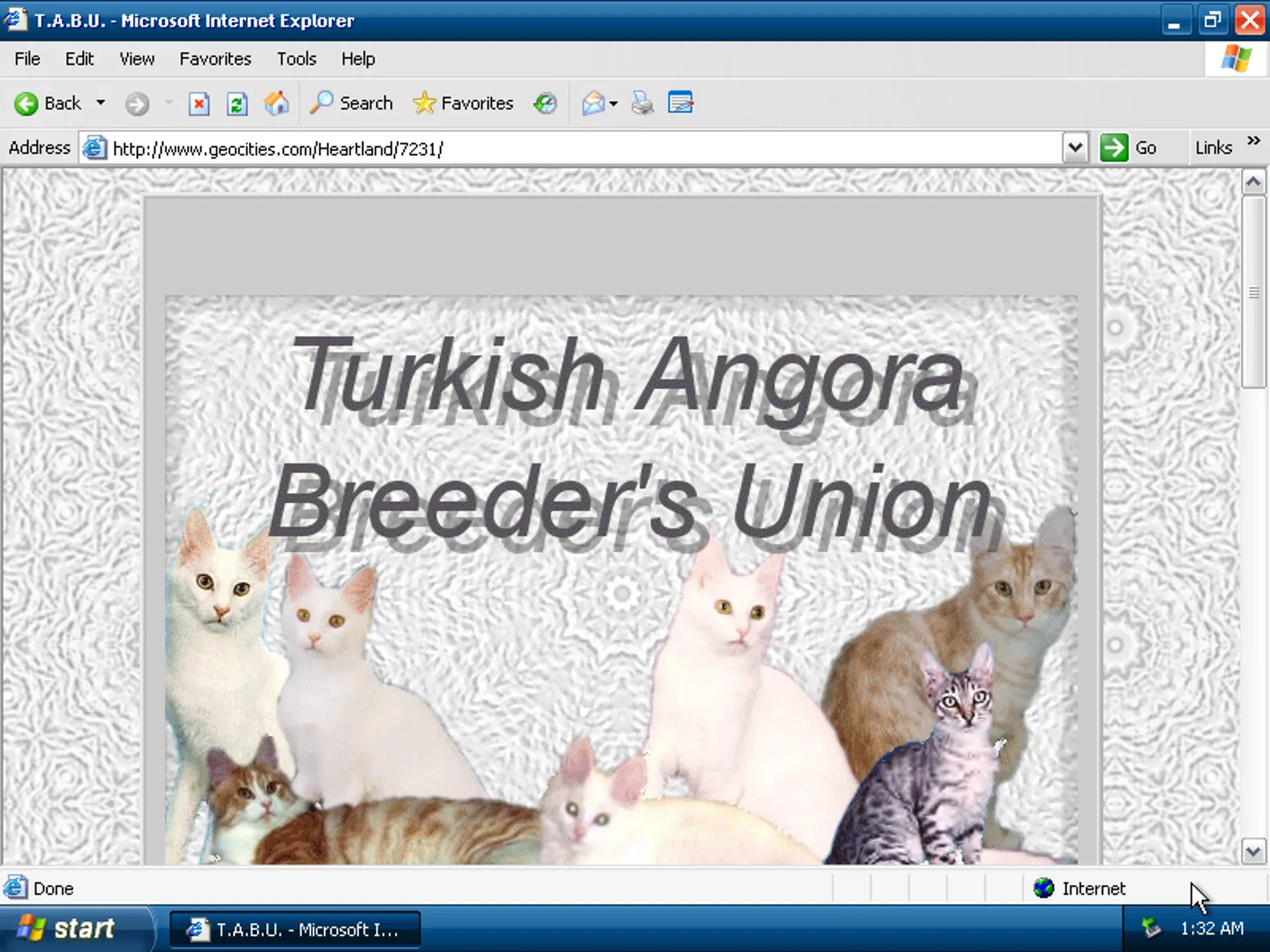
Task: Open the Search panel icon
Action: tap(351, 103)
